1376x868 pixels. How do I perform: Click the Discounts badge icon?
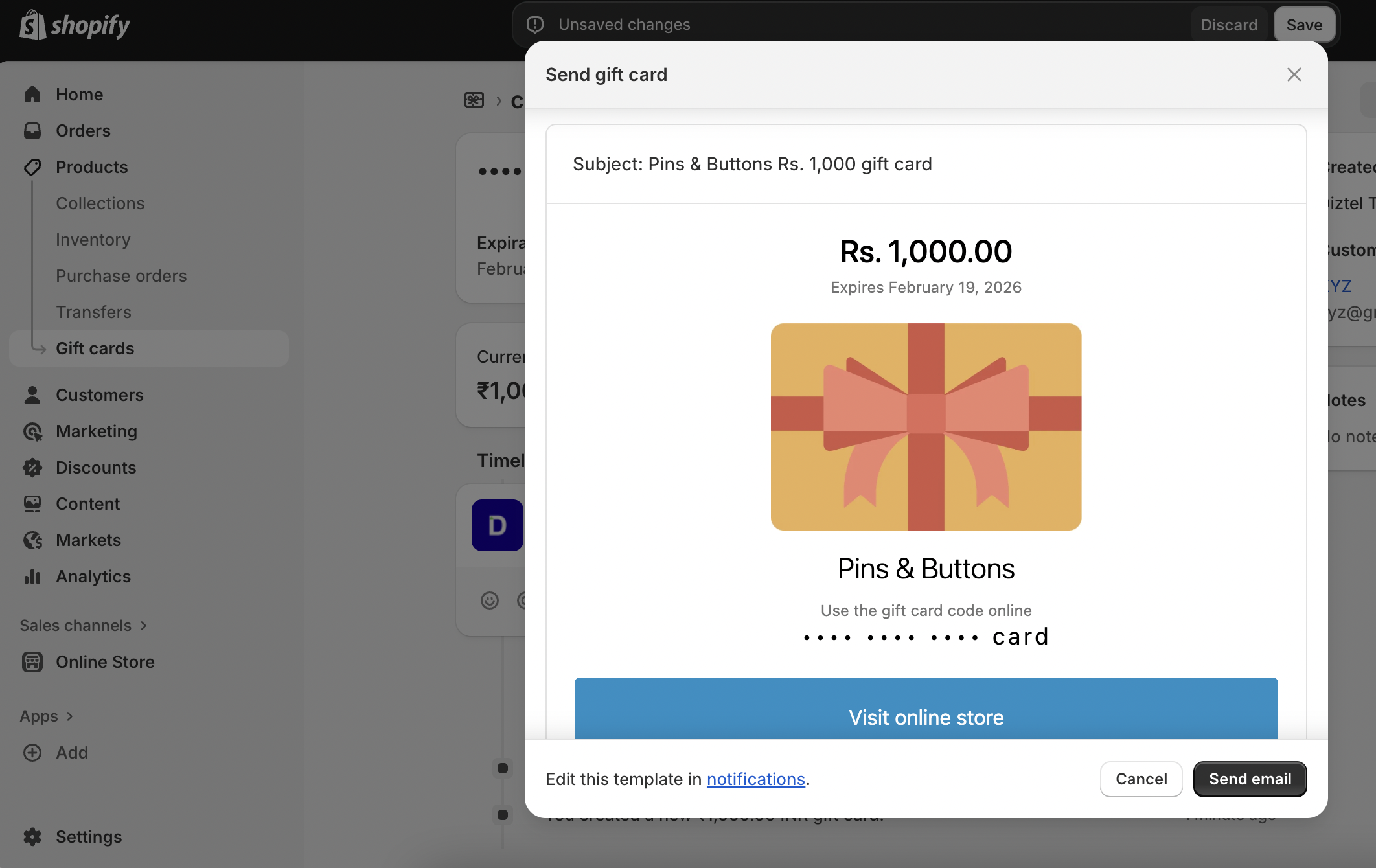pyautogui.click(x=32, y=468)
